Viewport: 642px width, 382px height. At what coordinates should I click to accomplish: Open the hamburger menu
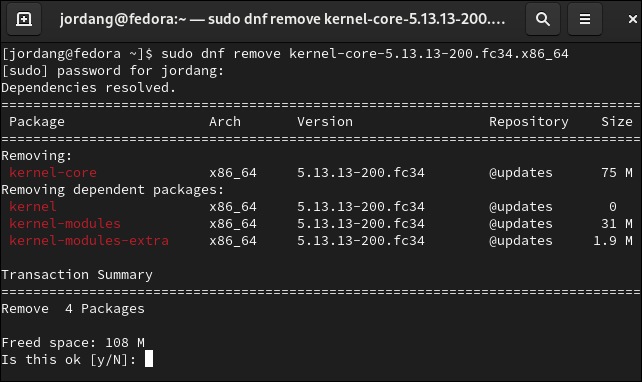pos(585,19)
